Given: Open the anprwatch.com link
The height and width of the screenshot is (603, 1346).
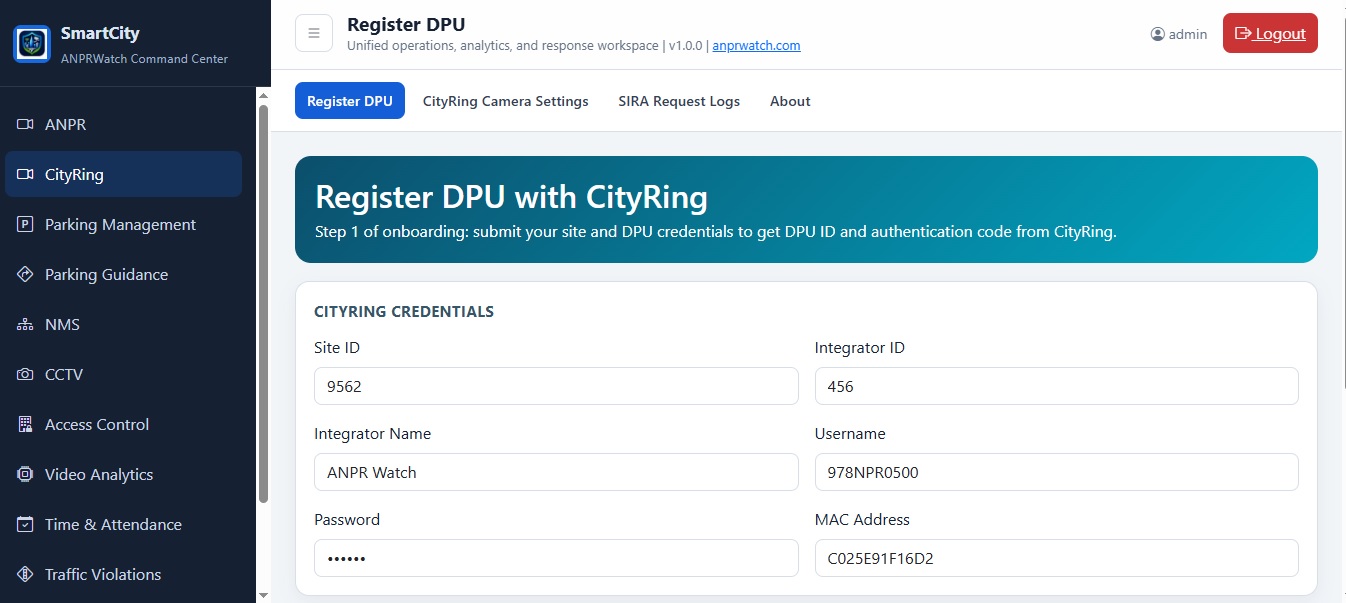Looking at the screenshot, I should (756, 46).
